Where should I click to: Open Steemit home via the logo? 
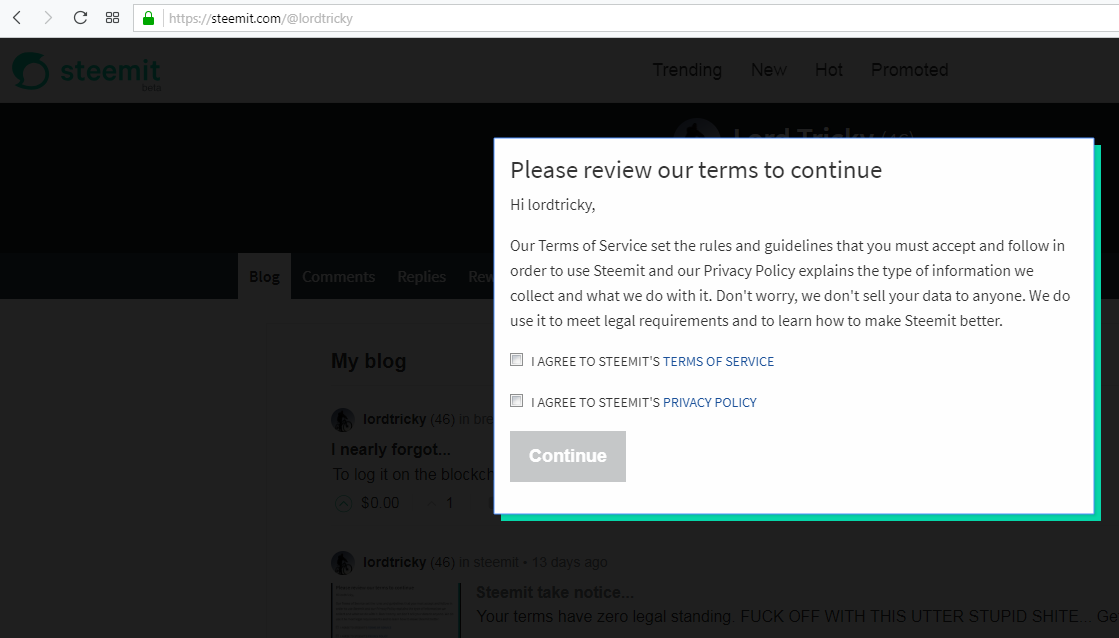pos(86,71)
